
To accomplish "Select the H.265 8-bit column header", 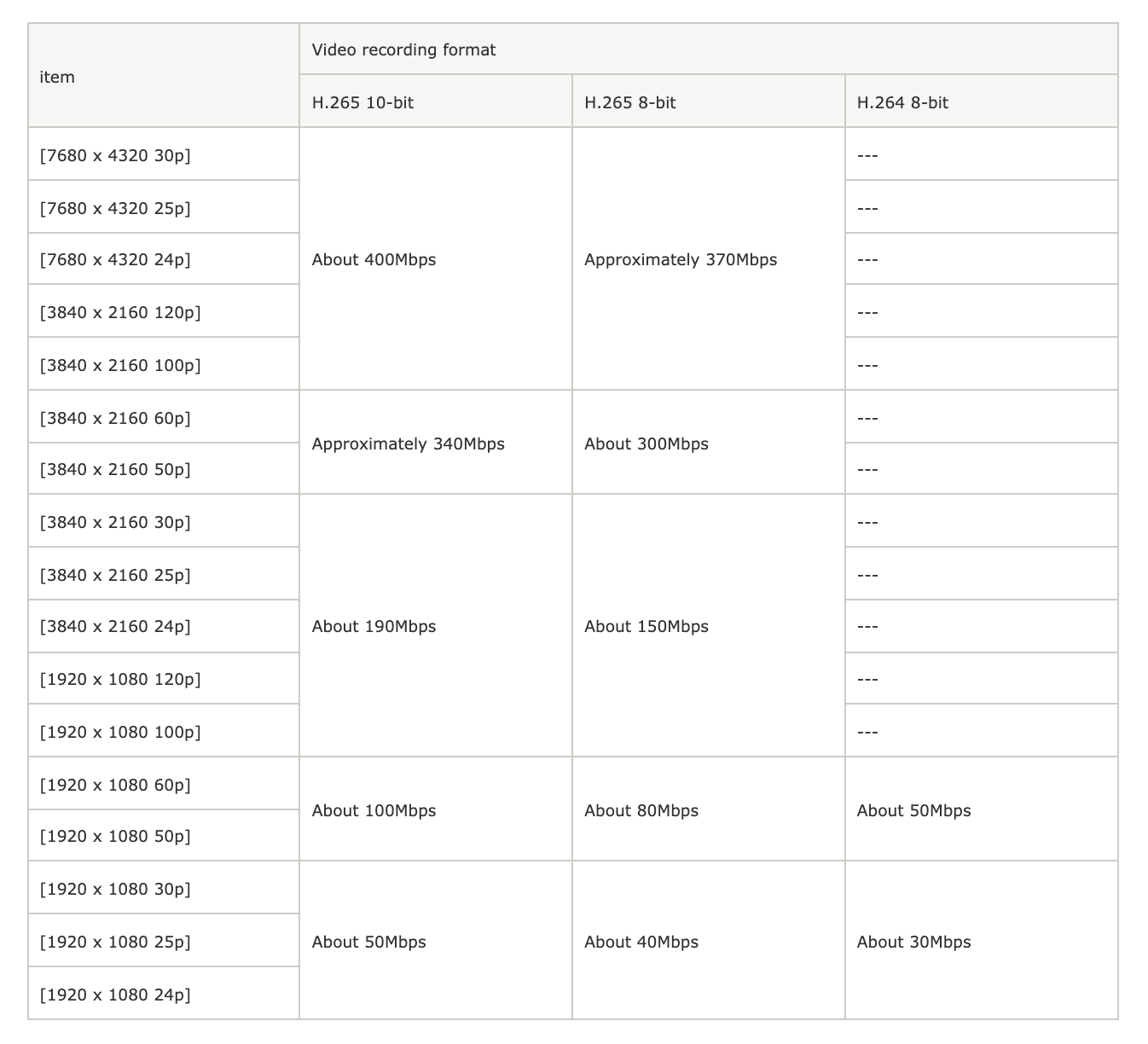I will (x=630, y=102).
